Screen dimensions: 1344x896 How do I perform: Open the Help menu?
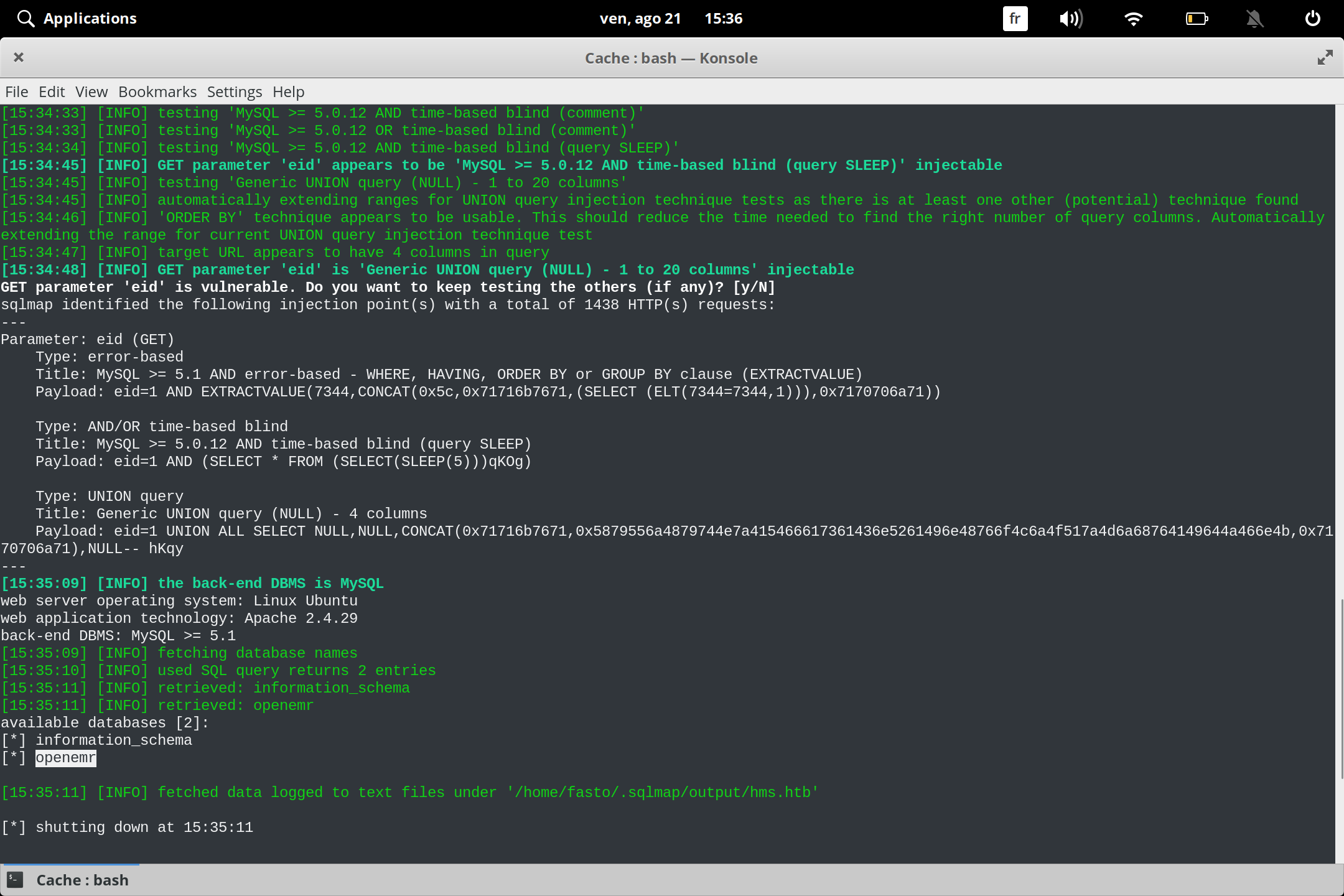287,91
